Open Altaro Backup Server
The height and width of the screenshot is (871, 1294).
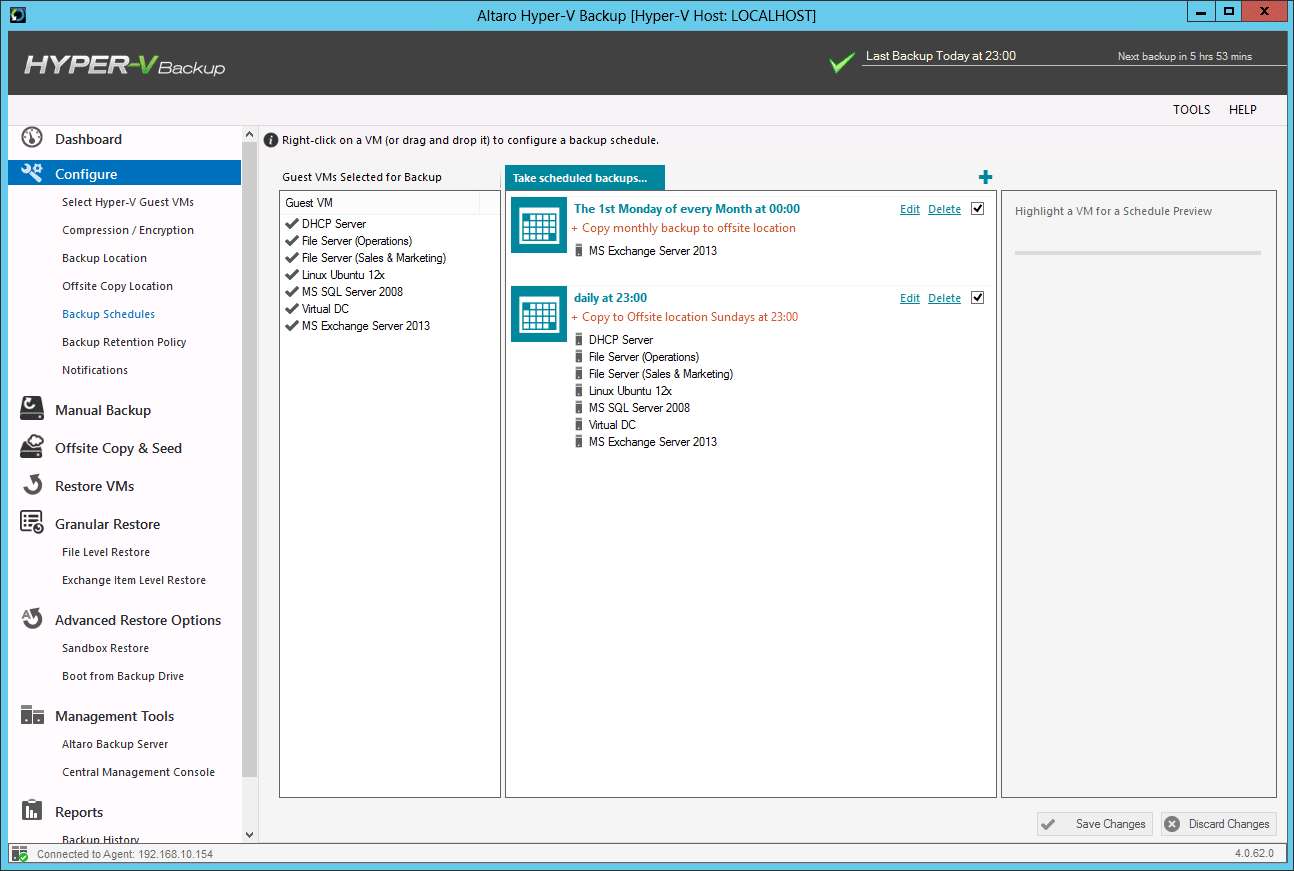115,744
